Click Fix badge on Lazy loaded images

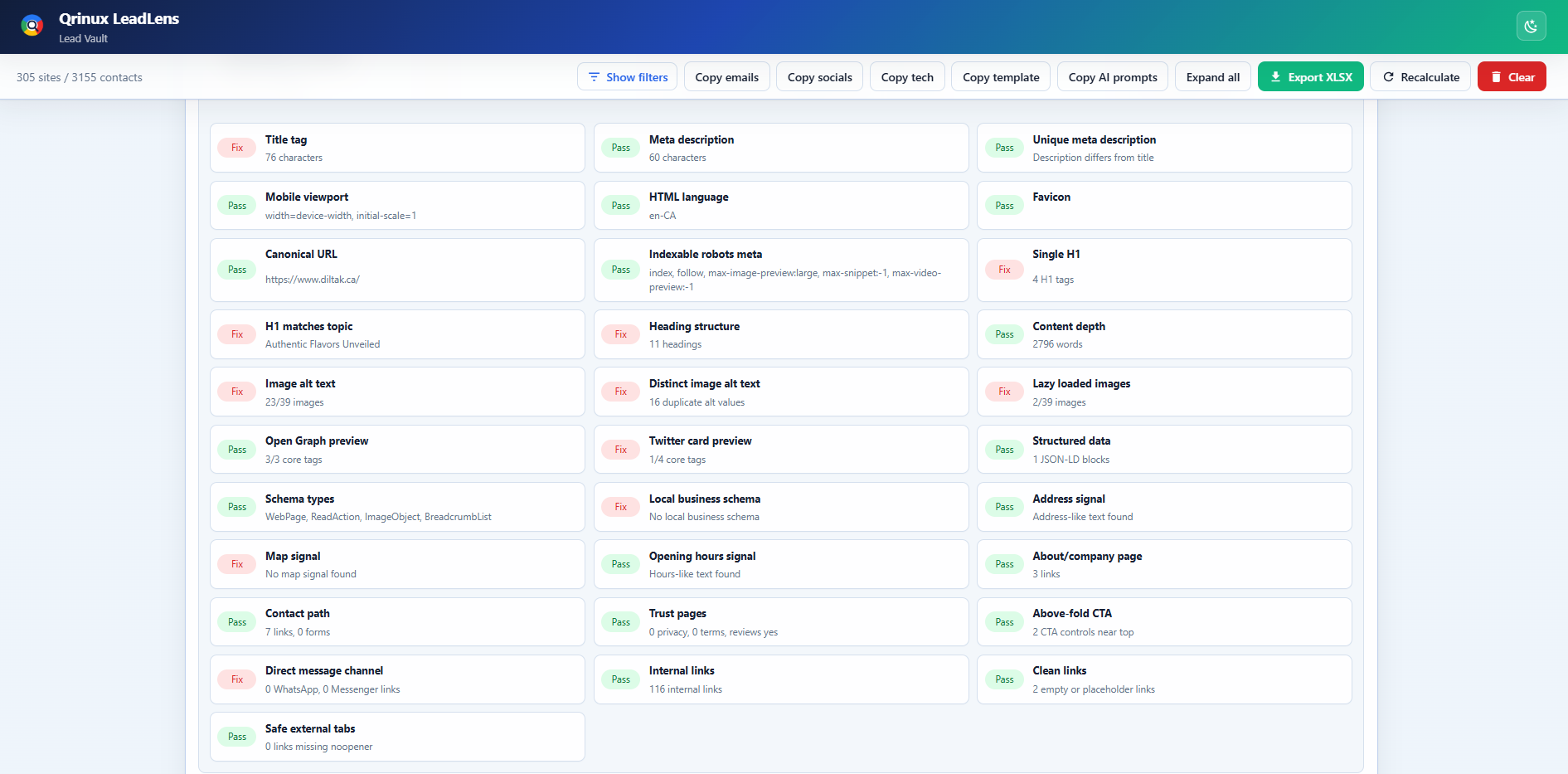tap(1004, 392)
